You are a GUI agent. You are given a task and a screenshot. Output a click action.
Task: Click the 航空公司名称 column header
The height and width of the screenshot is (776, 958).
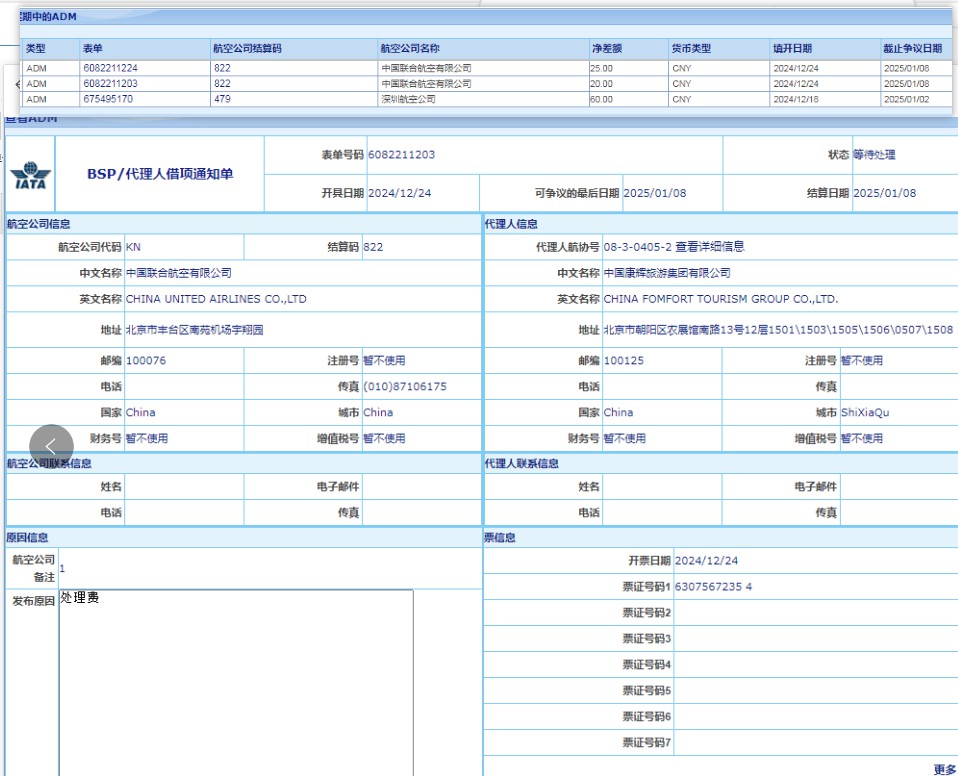[410, 49]
